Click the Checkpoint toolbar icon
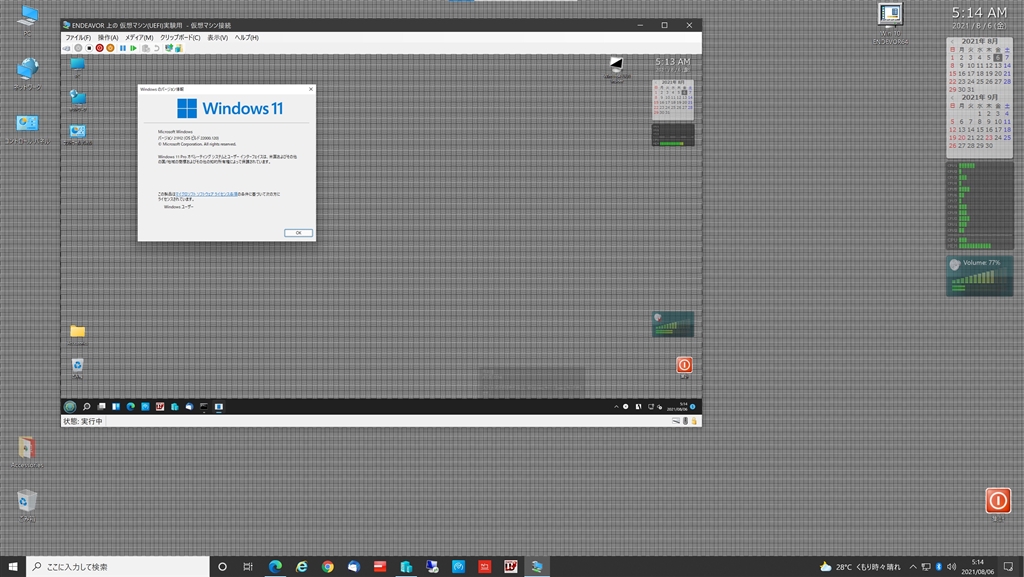The image size is (1024, 577). [x=146, y=48]
